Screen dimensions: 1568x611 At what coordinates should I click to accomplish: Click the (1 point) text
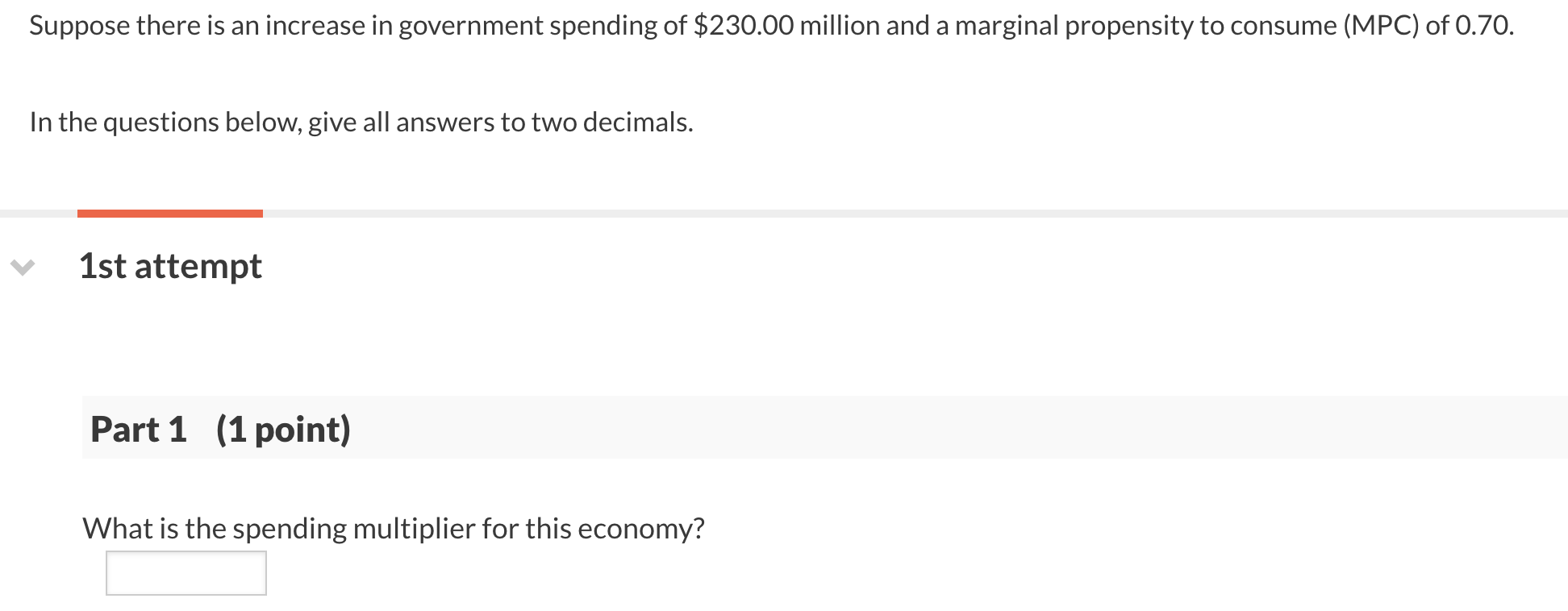click(282, 429)
